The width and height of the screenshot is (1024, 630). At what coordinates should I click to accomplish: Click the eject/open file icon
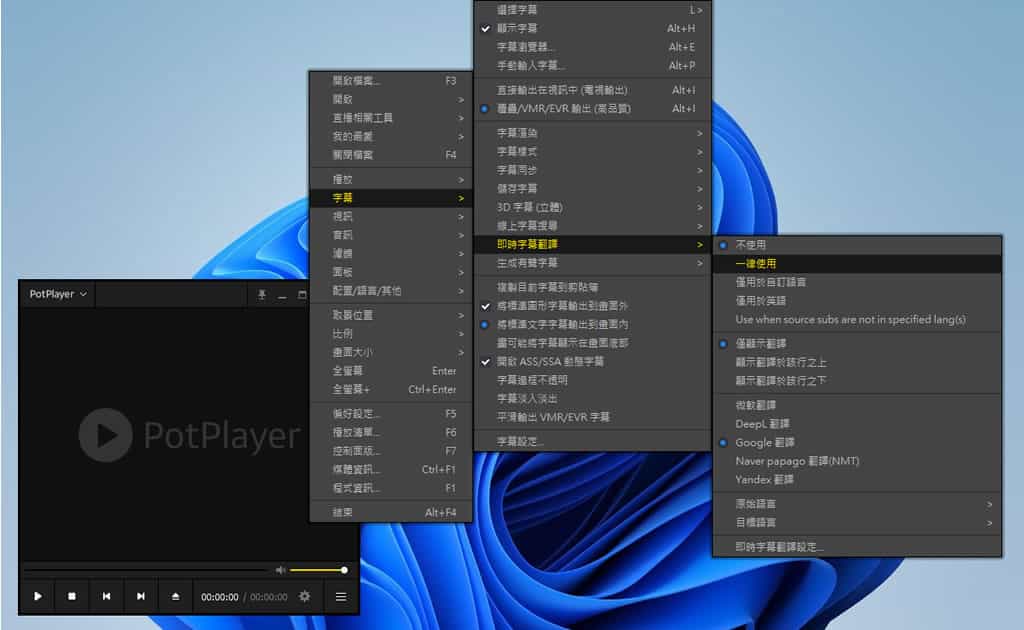(175, 596)
